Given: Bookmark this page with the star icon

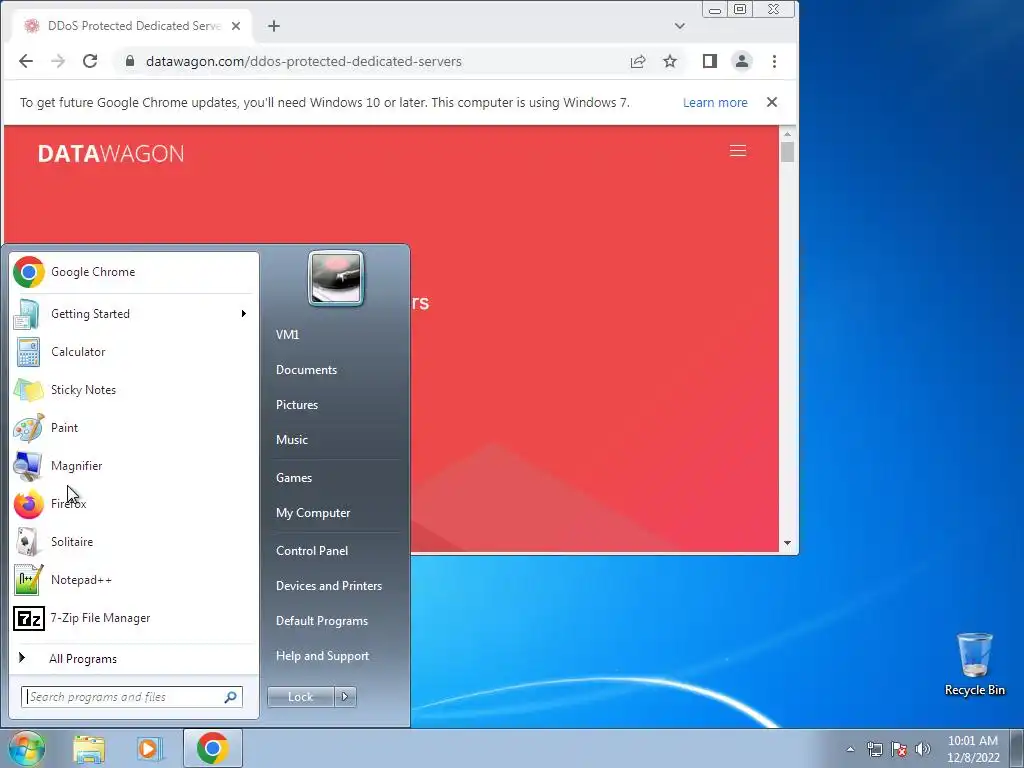Looking at the screenshot, I should pos(670,61).
